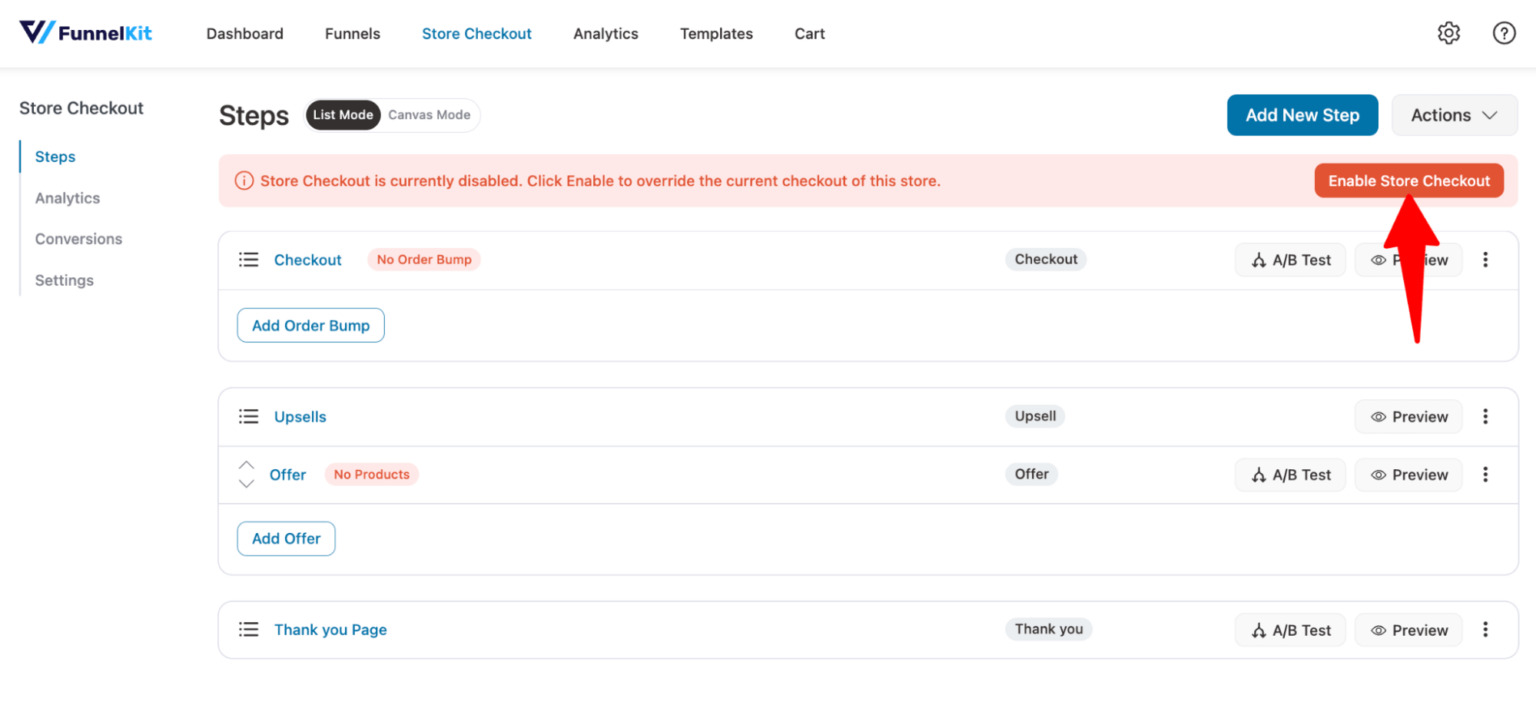Add an order bump to the Checkout step
The width and height of the screenshot is (1536, 705).
click(x=310, y=325)
